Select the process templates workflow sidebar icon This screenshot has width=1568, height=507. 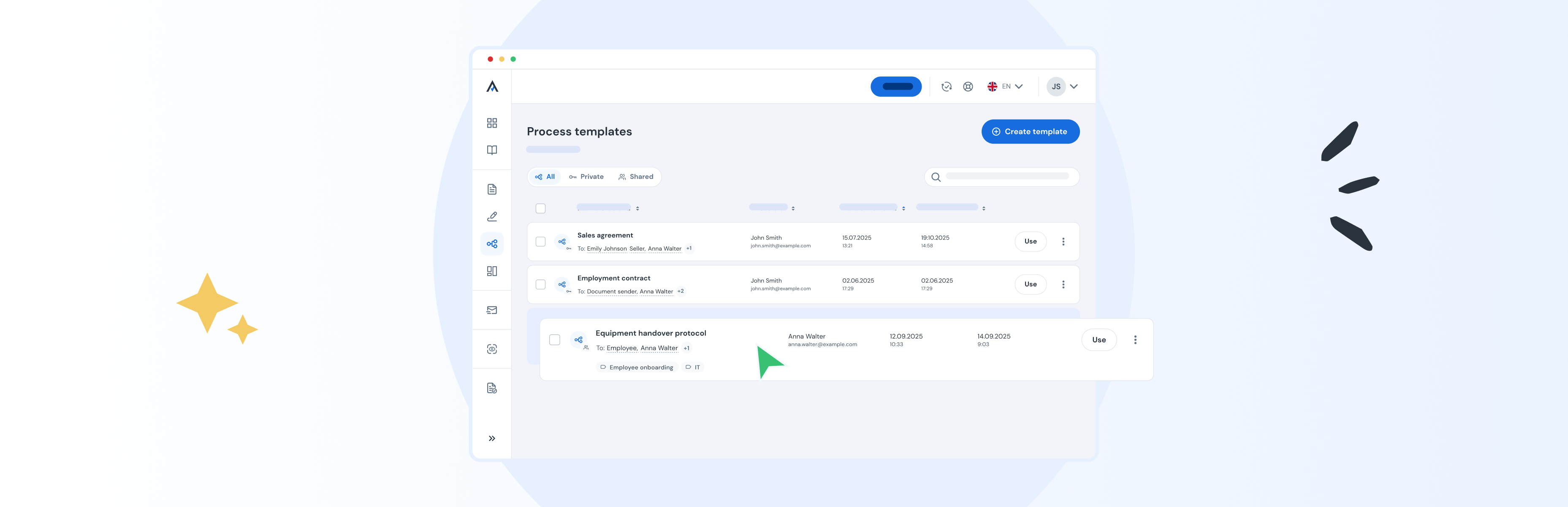click(492, 244)
